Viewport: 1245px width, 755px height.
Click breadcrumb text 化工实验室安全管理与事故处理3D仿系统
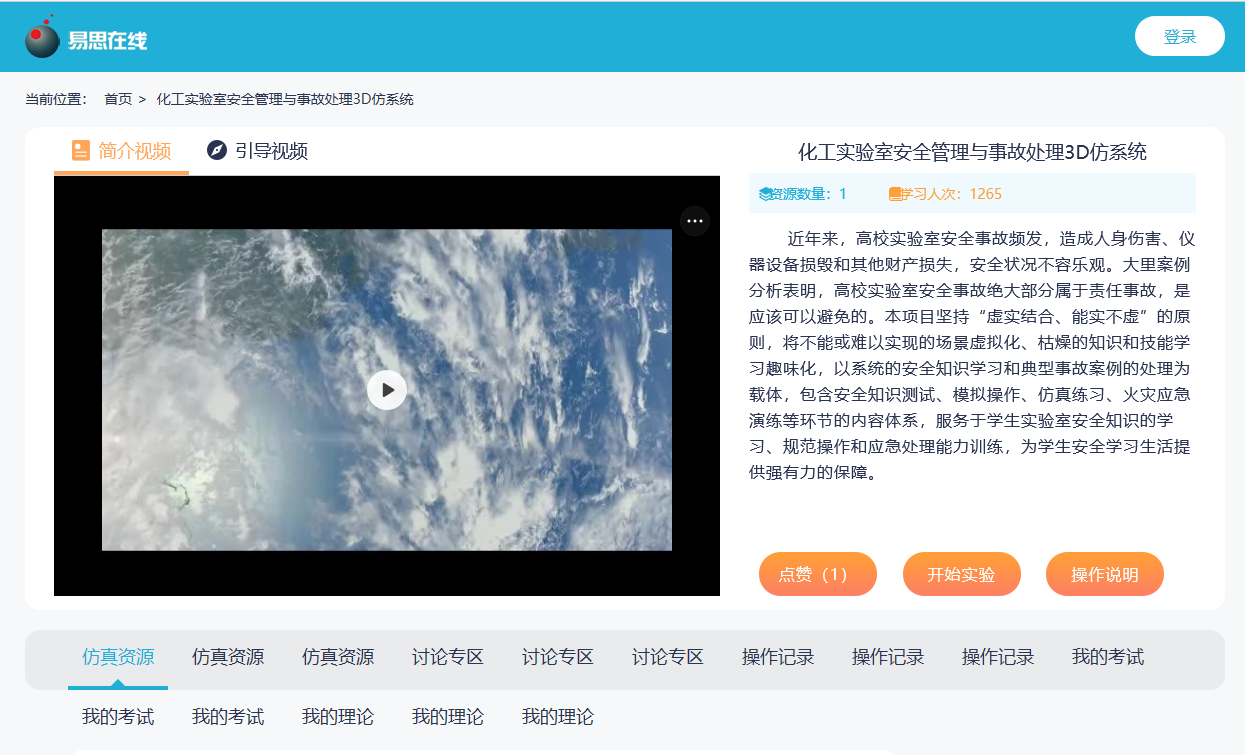(285, 99)
